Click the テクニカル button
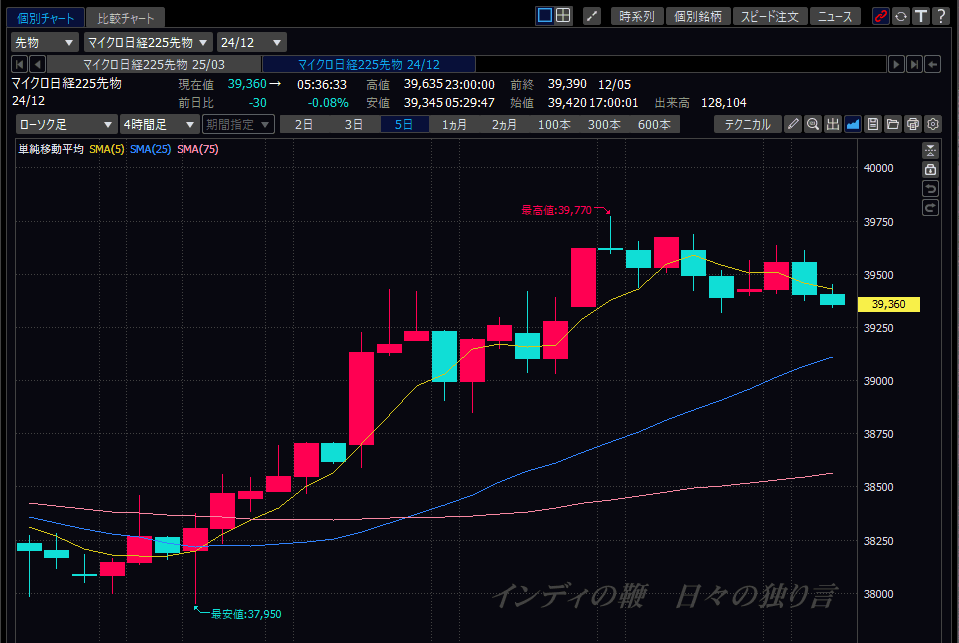Screen dimensions: 959x643 click(x=747, y=124)
